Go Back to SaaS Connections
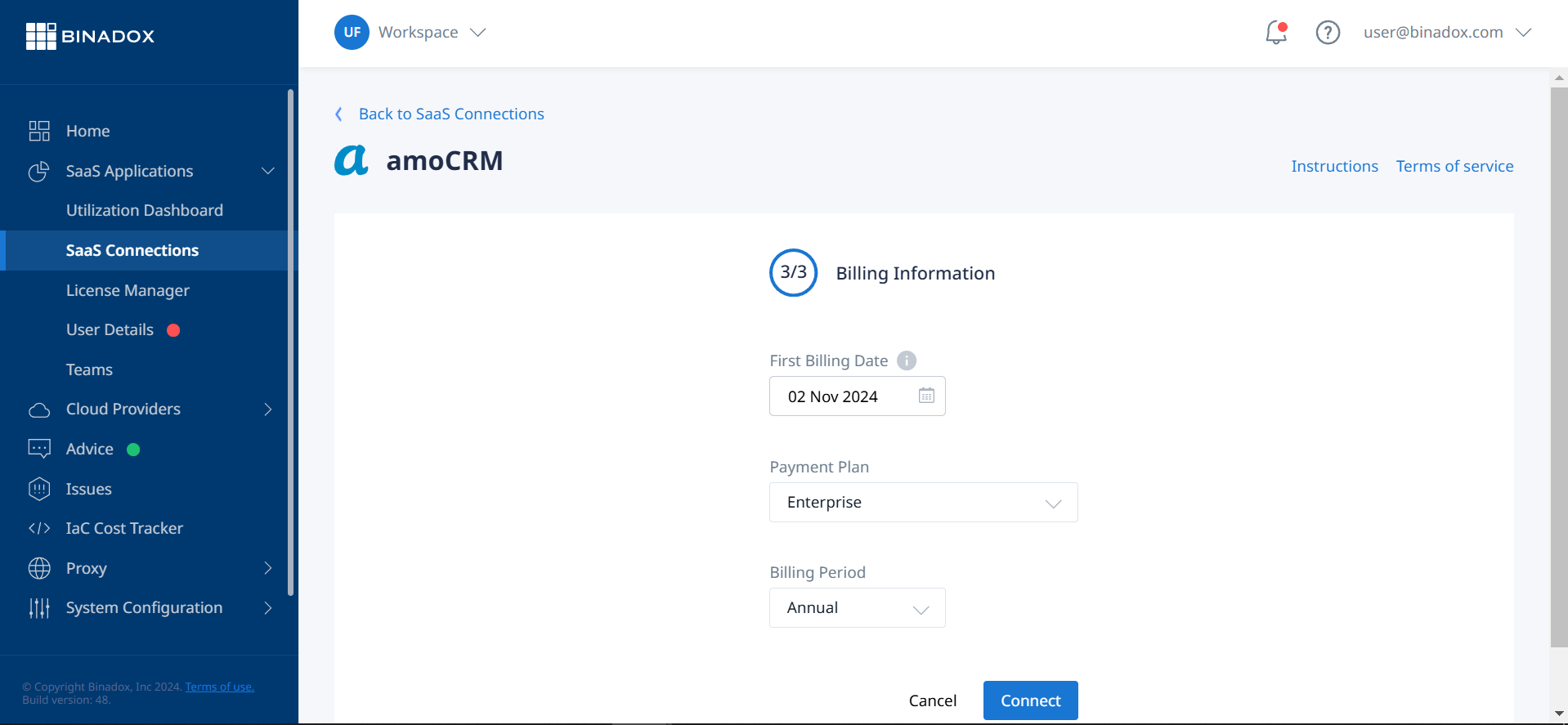Image resolution: width=1568 pixels, height=725 pixels. [x=451, y=114]
